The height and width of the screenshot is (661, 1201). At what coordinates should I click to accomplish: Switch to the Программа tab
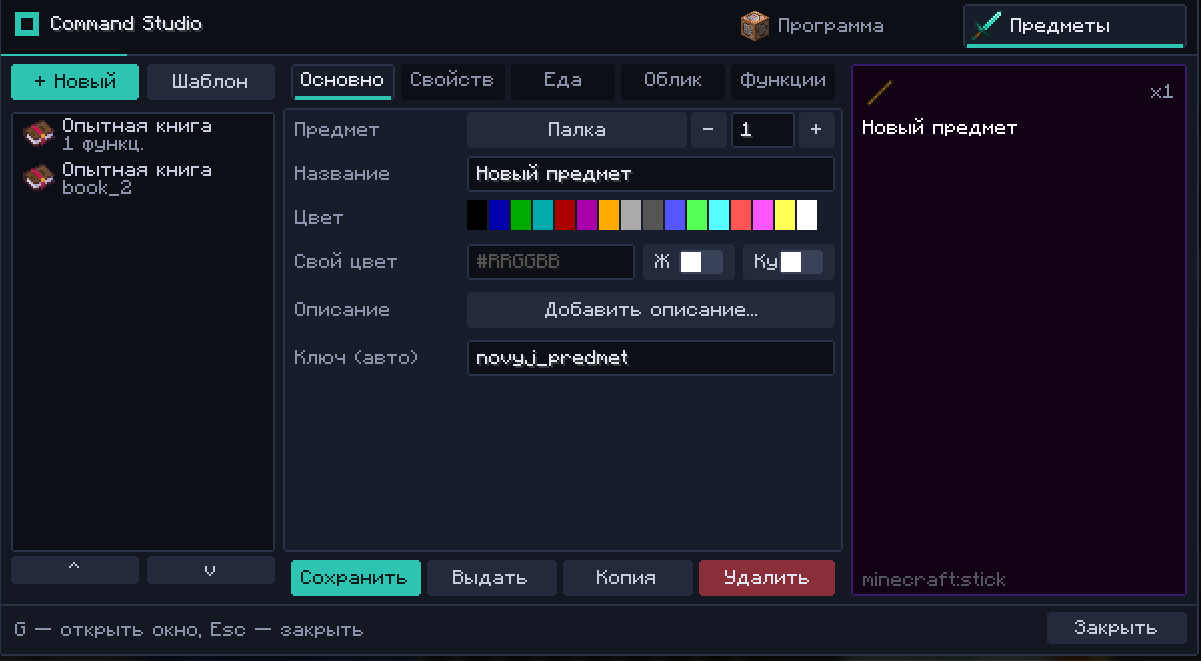pyautogui.click(x=813, y=26)
